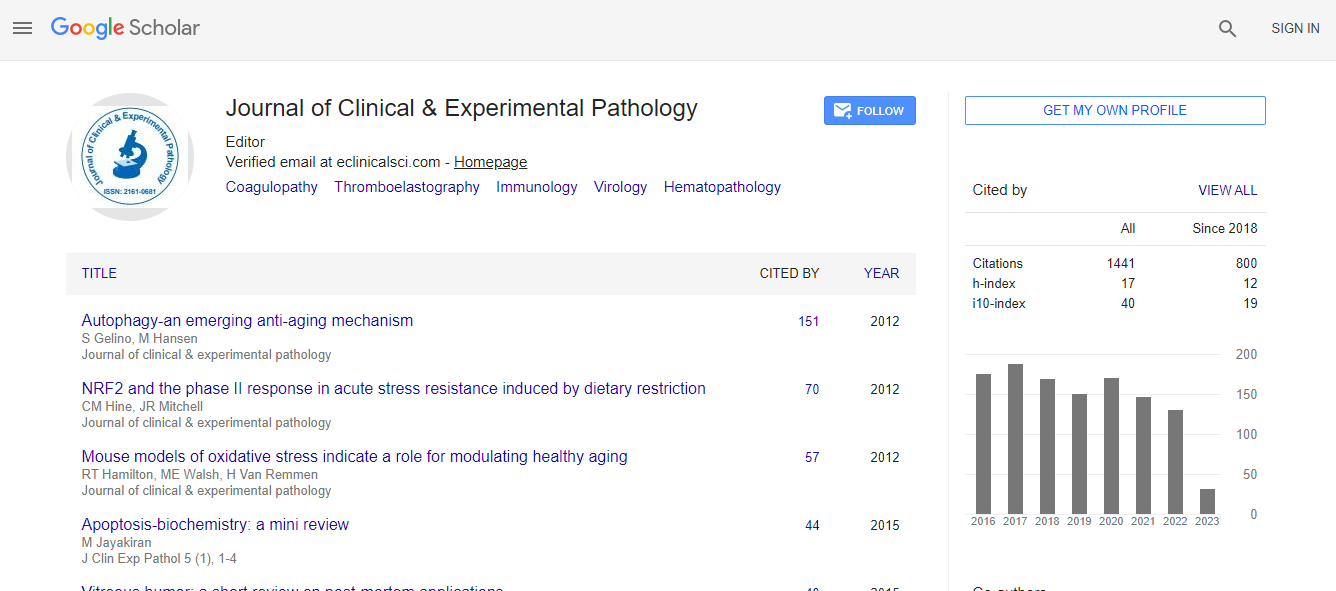Click the journal profile picture
Screen dimensions: 1336x591
click(x=130, y=157)
